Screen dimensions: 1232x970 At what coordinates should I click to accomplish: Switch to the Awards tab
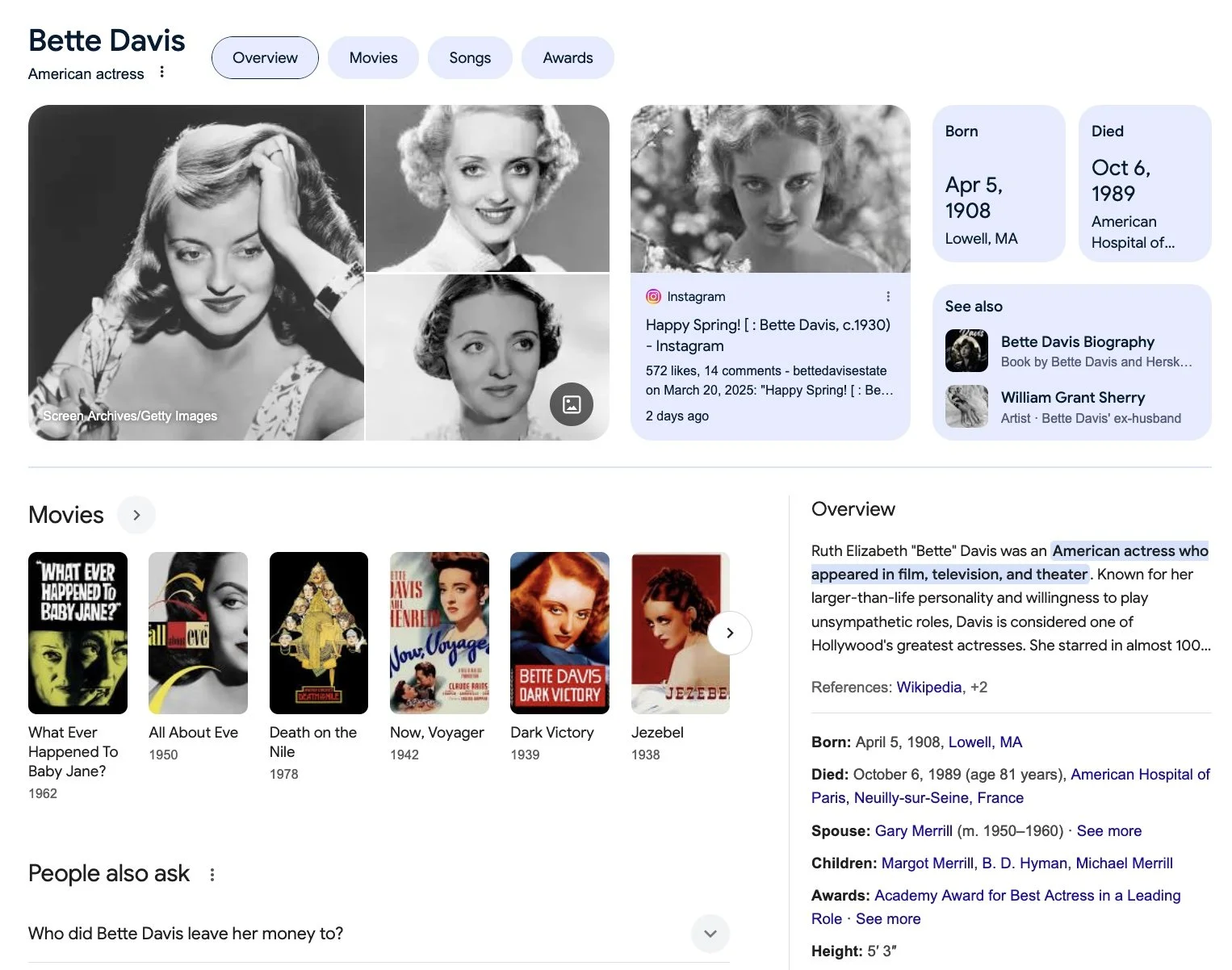point(568,57)
